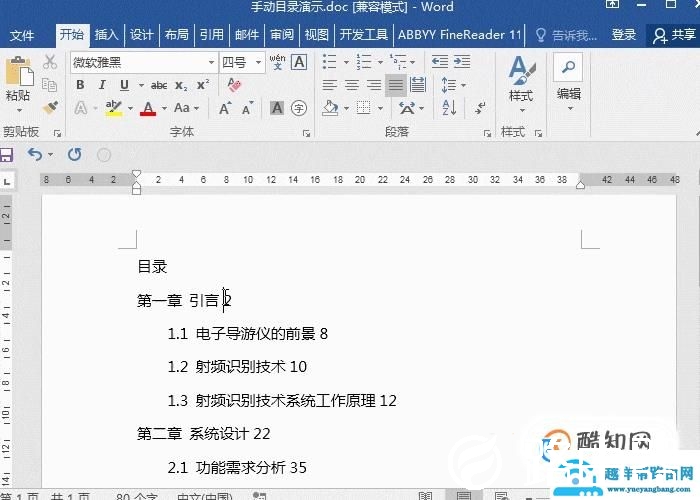The height and width of the screenshot is (500, 700).
Task: Open text effects outline A
Action: pyautogui.click(x=81, y=108)
